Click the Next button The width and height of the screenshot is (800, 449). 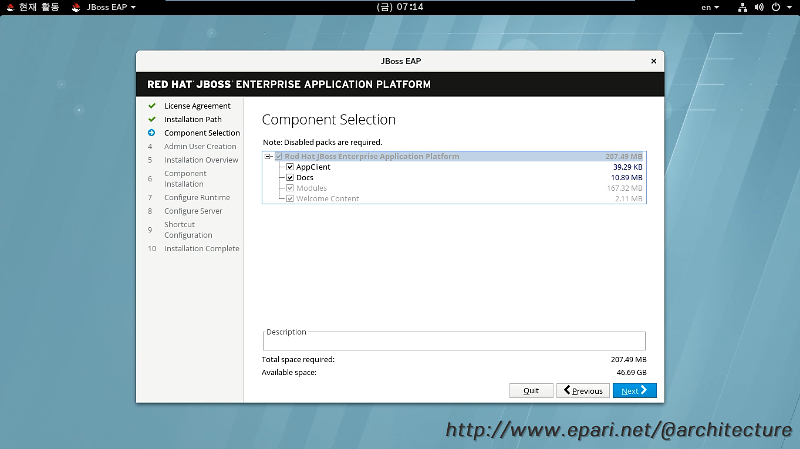(634, 390)
